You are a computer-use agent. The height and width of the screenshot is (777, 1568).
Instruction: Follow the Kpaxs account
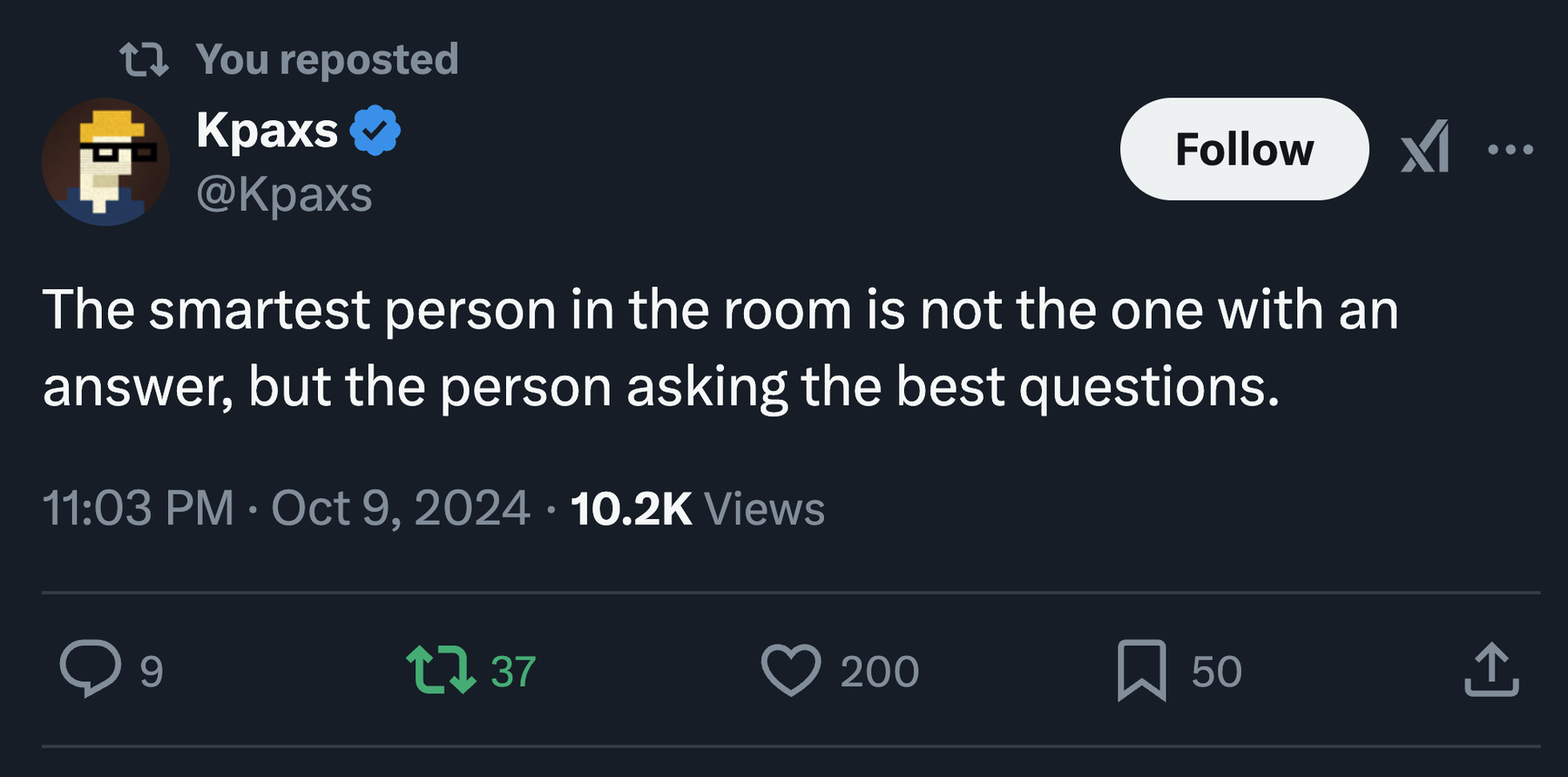(x=1244, y=149)
